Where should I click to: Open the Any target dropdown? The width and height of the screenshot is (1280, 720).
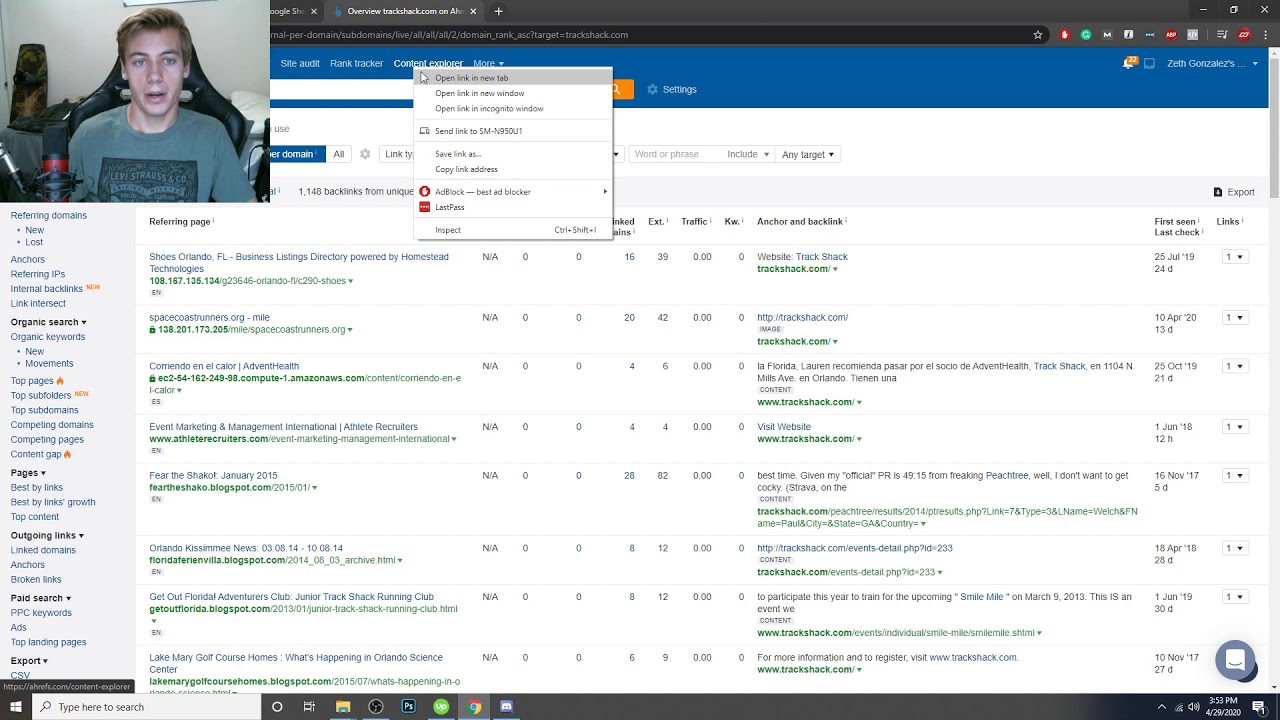tap(807, 154)
